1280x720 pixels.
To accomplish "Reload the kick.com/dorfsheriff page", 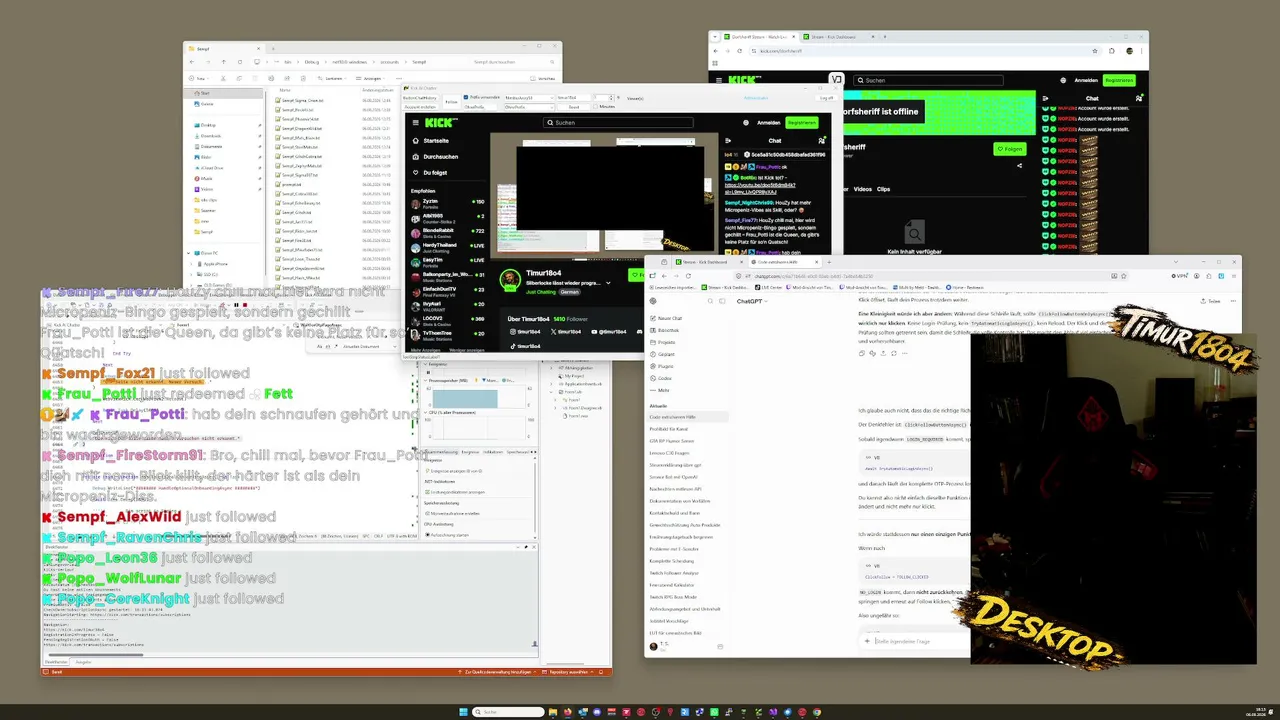I will 738,50.
